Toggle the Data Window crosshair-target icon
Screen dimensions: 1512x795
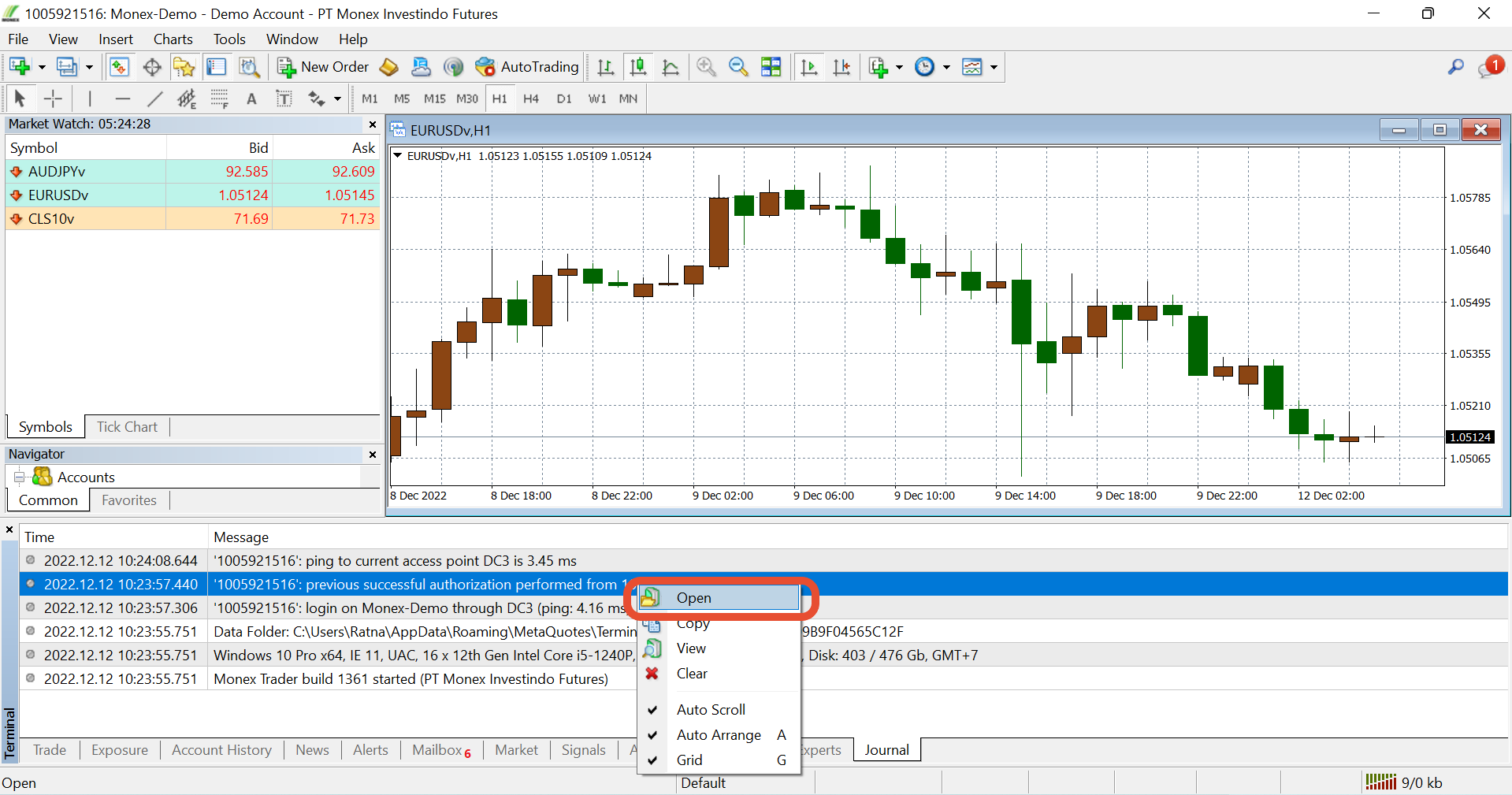tap(152, 67)
